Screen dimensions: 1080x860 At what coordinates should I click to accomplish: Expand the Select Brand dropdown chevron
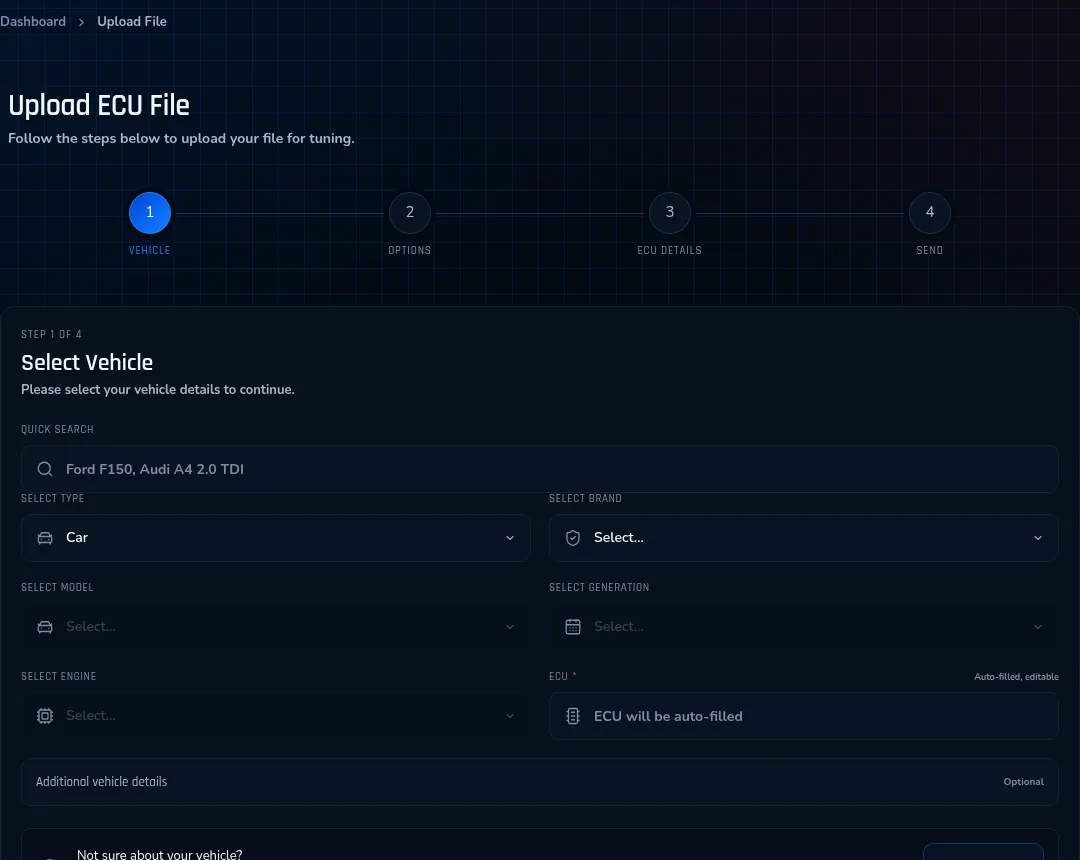pos(1037,538)
